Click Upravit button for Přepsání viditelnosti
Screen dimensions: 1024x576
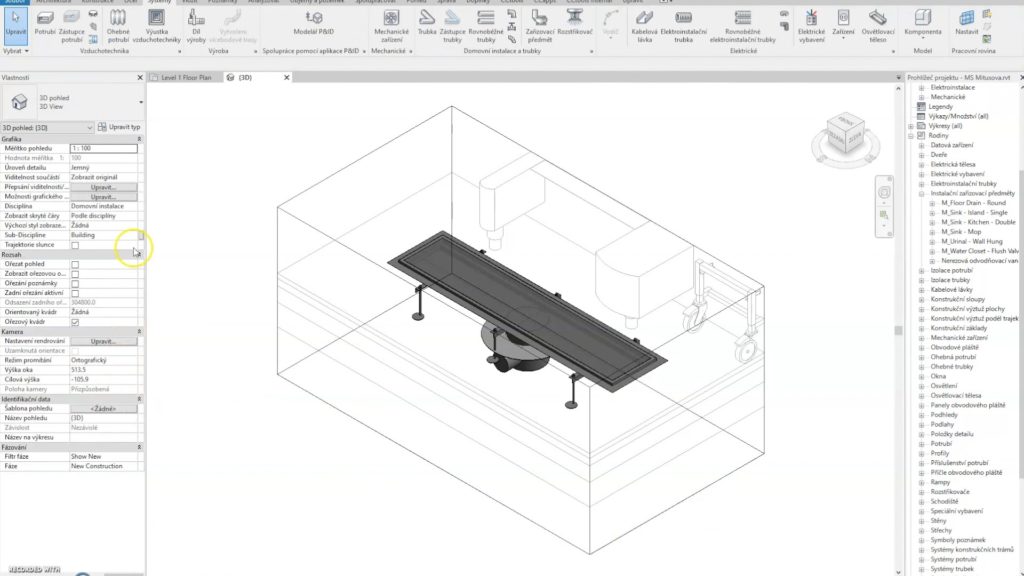pos(103,187)
